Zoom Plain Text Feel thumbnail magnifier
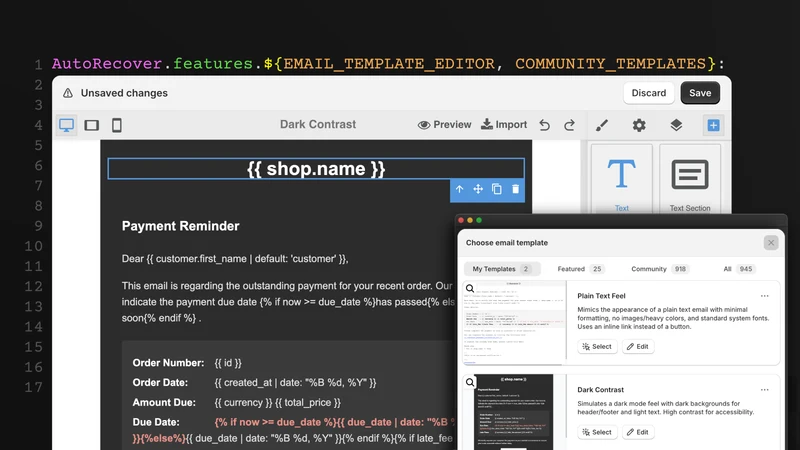The width and height of the screenshot is (800, 450). click(470, 289)
